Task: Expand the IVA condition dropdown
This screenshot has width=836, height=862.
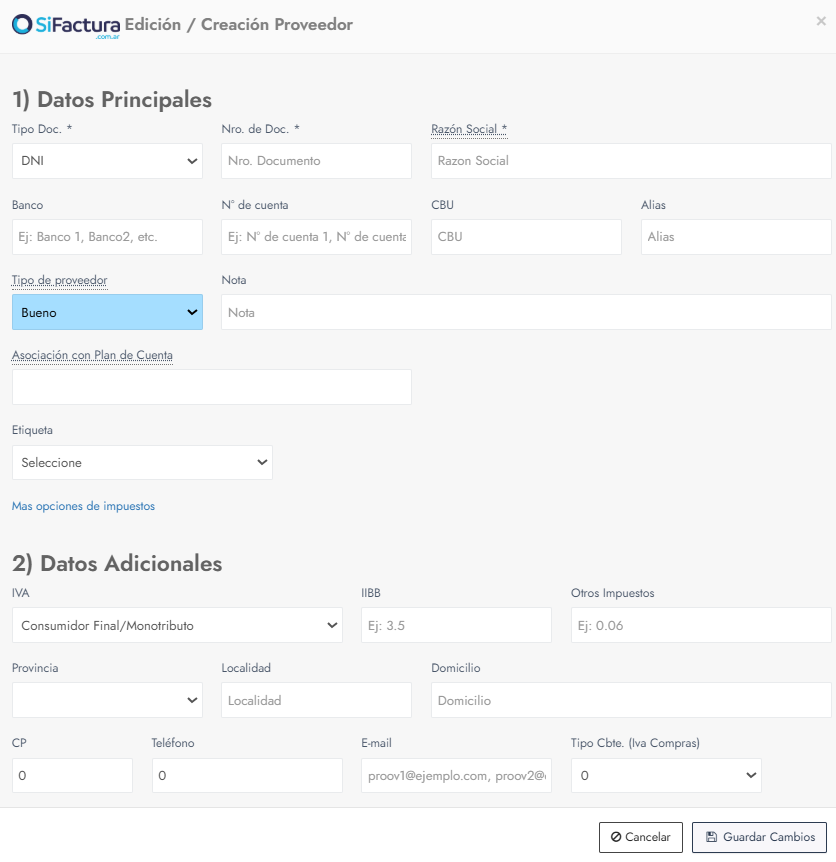Action: (177, 626)
